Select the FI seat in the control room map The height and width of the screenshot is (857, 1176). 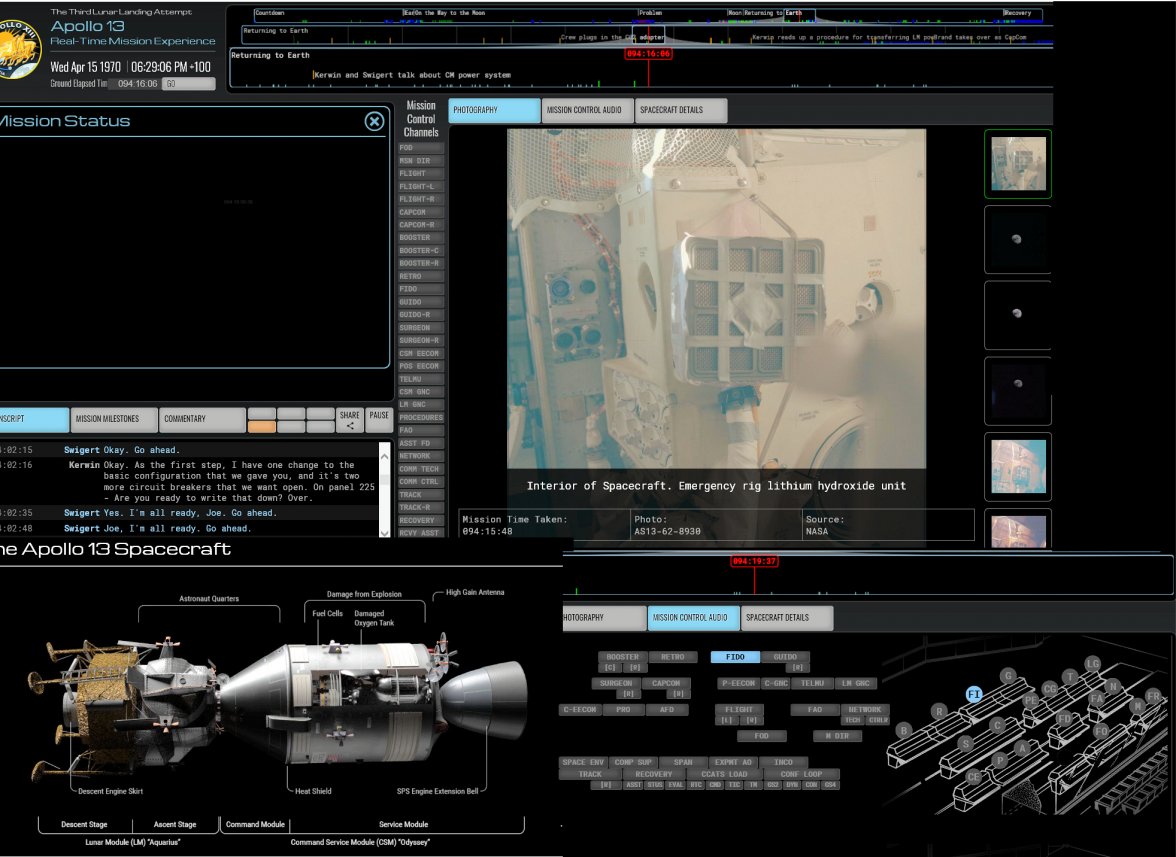(974, 694)
